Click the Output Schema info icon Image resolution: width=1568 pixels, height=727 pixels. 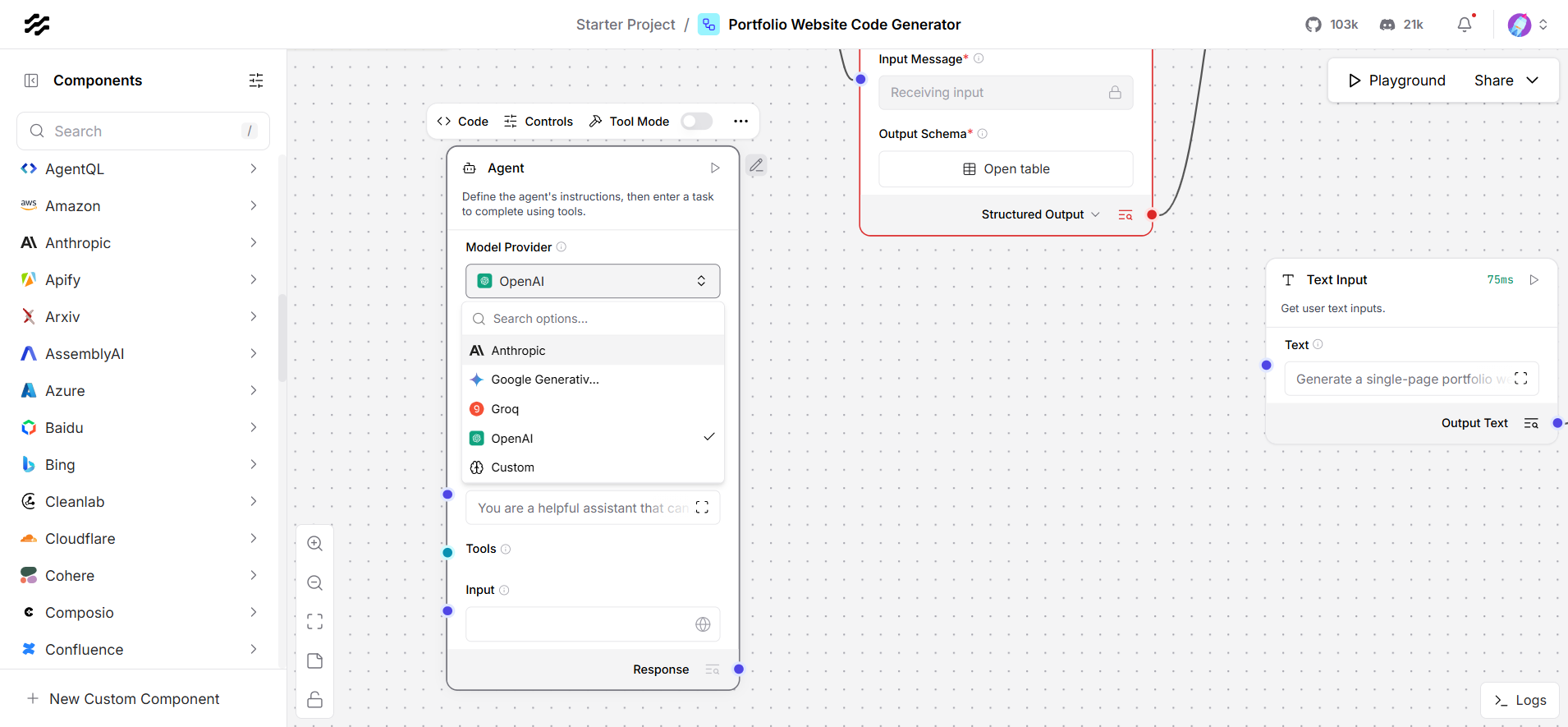tap(983, 134)
